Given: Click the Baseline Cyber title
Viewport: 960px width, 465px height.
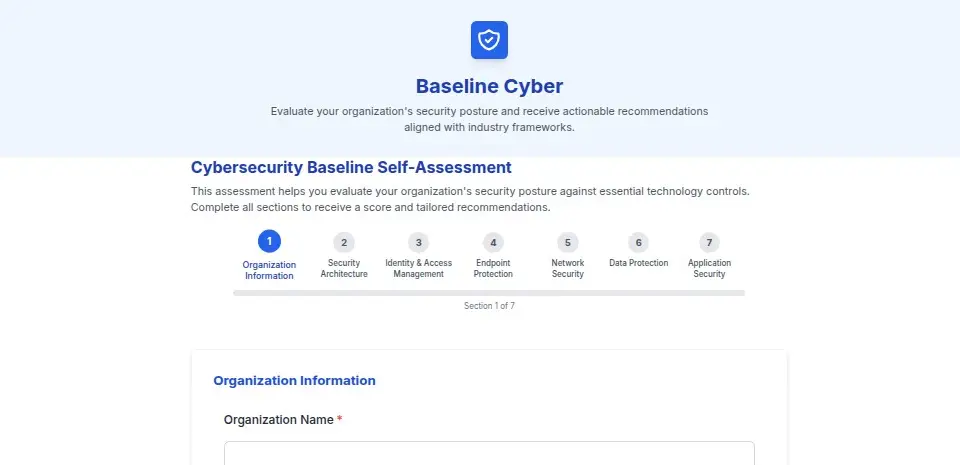Looking at the screenshot, I should [489, 86].
